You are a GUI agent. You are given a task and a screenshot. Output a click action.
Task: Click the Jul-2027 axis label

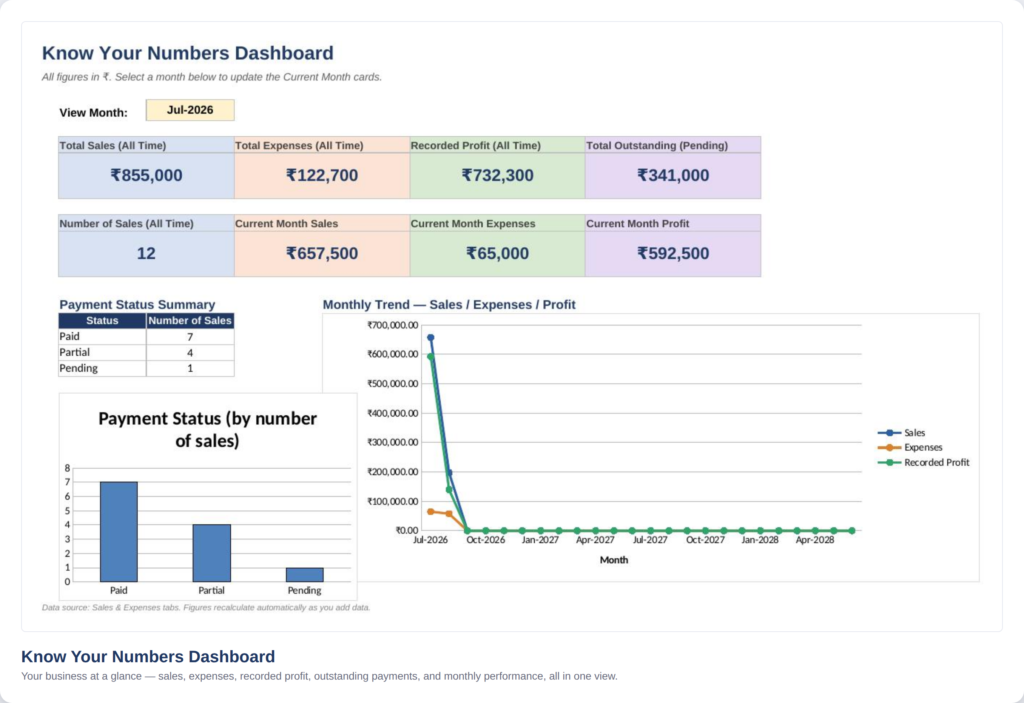(x=650, y=540)
